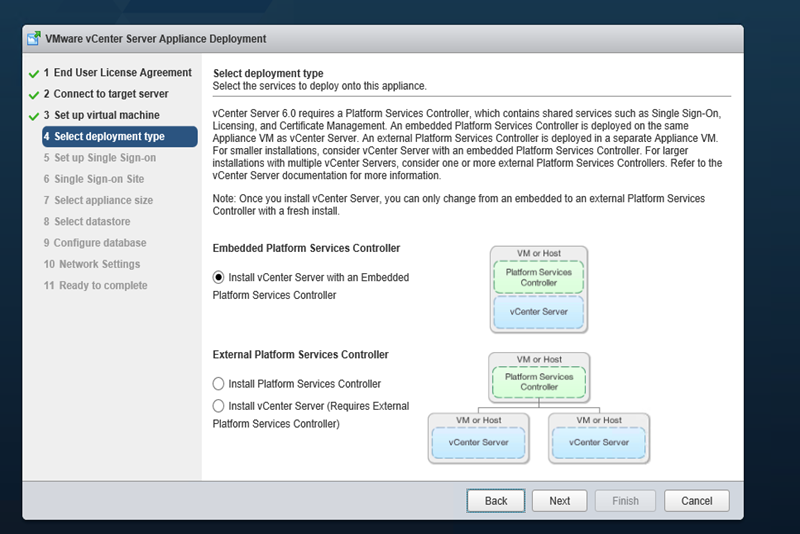Cancel the appliance deployment

[696, 501]
